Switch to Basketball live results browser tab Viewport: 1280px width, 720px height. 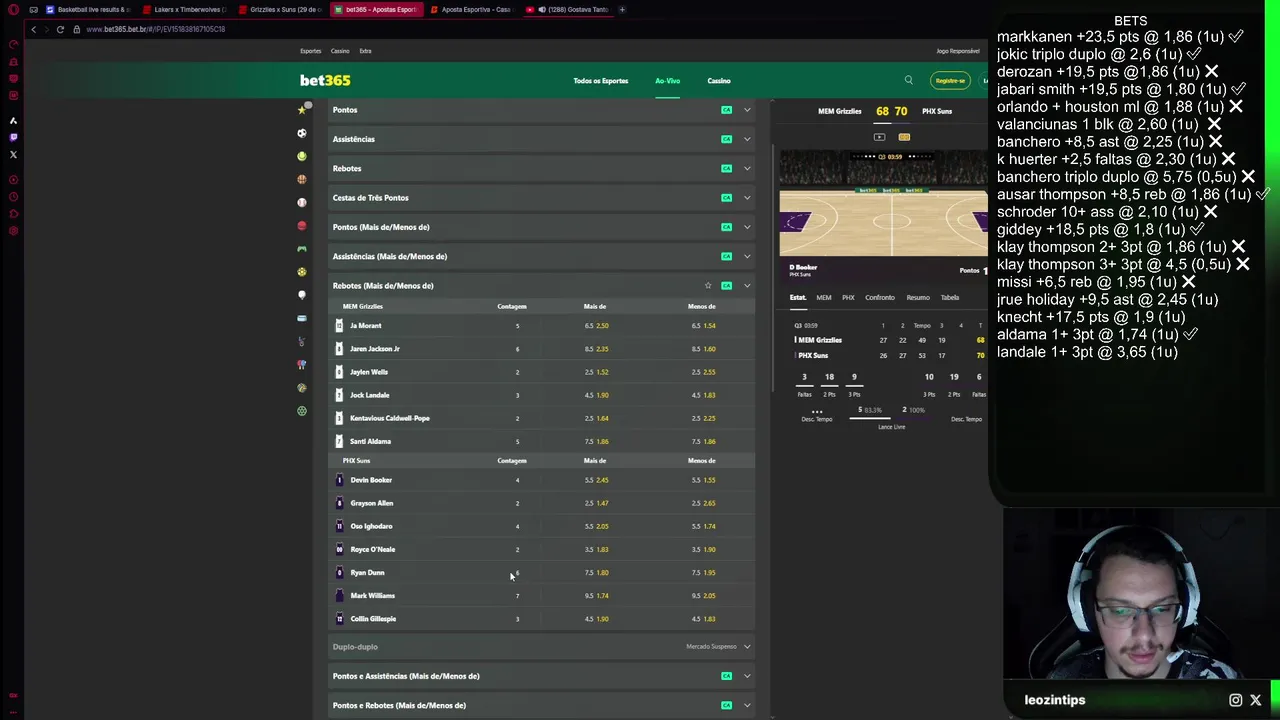[88, 9]
